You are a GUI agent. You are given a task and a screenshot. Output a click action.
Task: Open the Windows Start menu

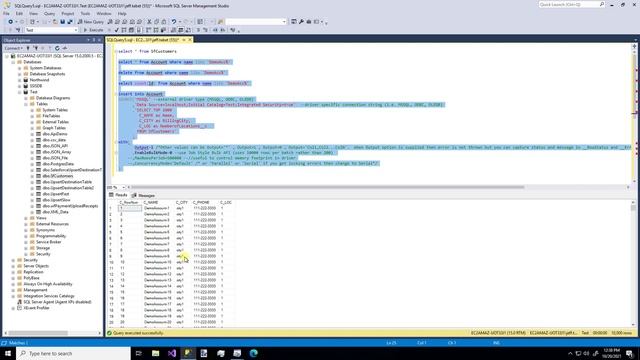point(8,353)
